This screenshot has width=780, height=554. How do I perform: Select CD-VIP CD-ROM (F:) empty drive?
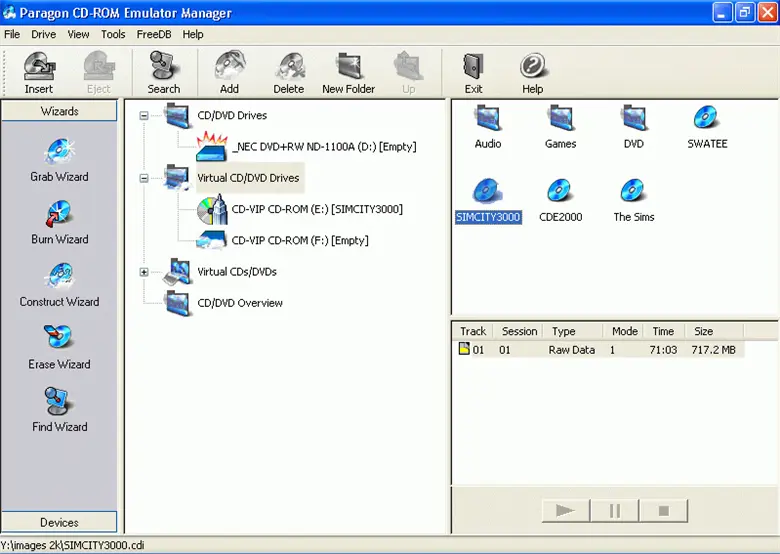tap(299, 240)
